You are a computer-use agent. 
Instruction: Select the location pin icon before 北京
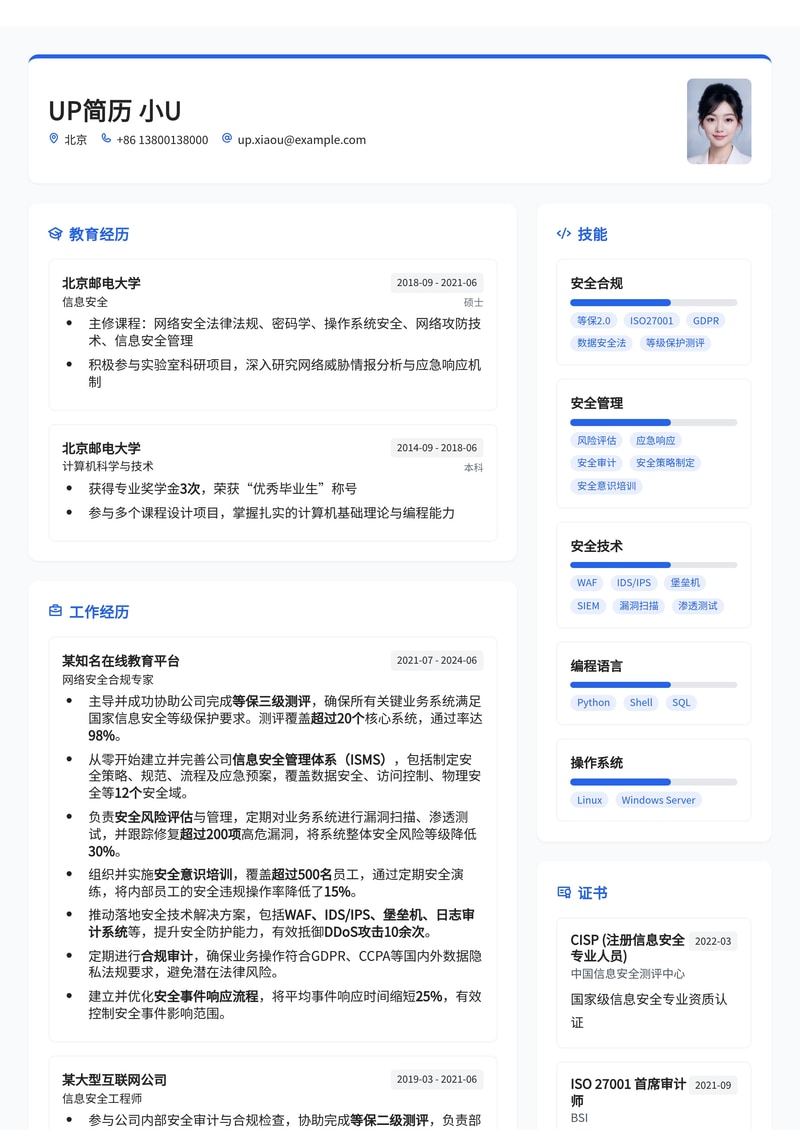click(x=53, y=139)
